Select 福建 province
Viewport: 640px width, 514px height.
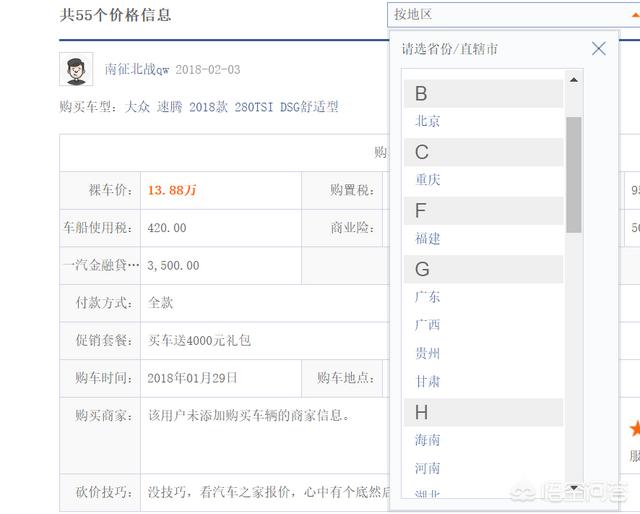coord(428,239)
